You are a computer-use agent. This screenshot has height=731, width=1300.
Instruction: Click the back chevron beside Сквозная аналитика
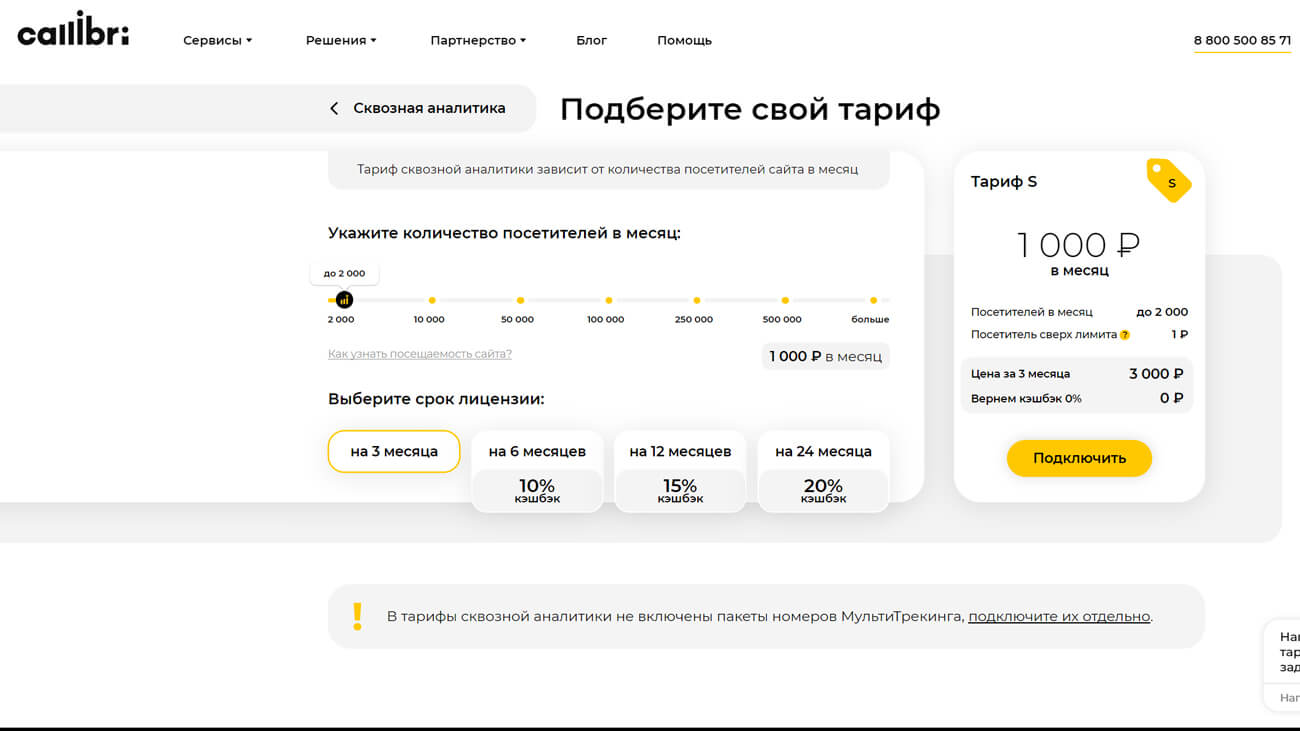coord(334,108)
